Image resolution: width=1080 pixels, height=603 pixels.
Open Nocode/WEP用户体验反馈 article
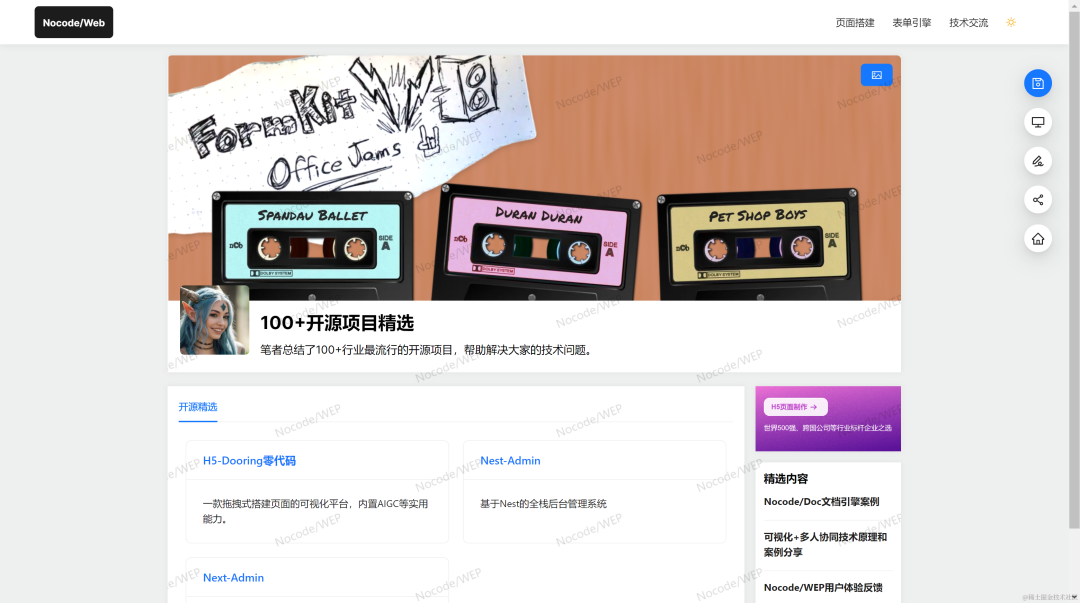click(823, 588)
